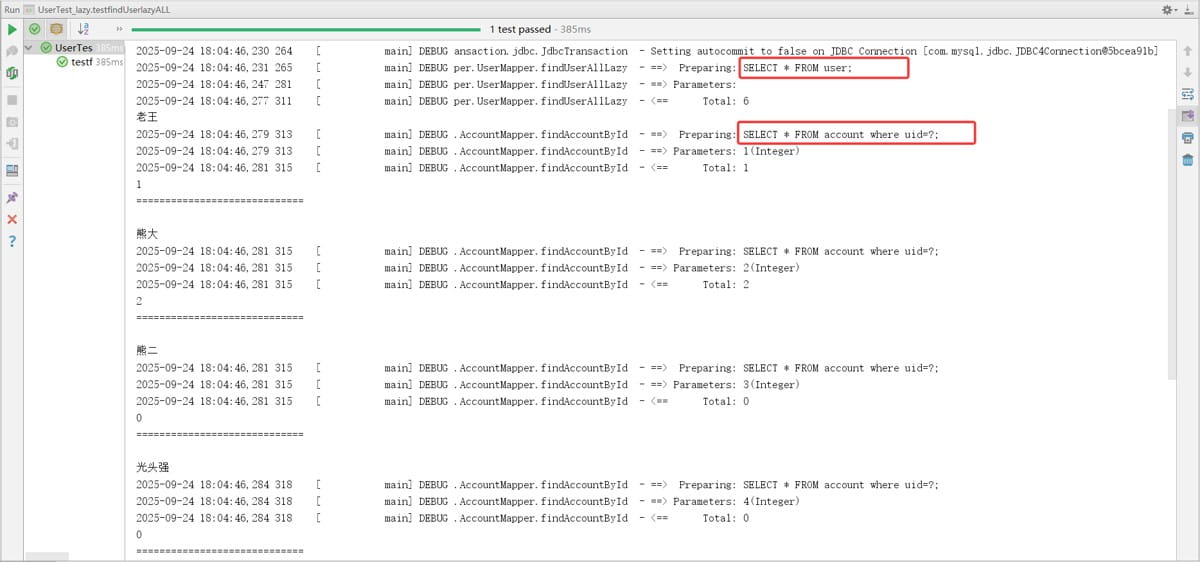Click the '2025-09-24 18:04:46,277' timestamp
Image resolution: width=1200 pixels, height=562 pixels.
[x=201, y=101]
